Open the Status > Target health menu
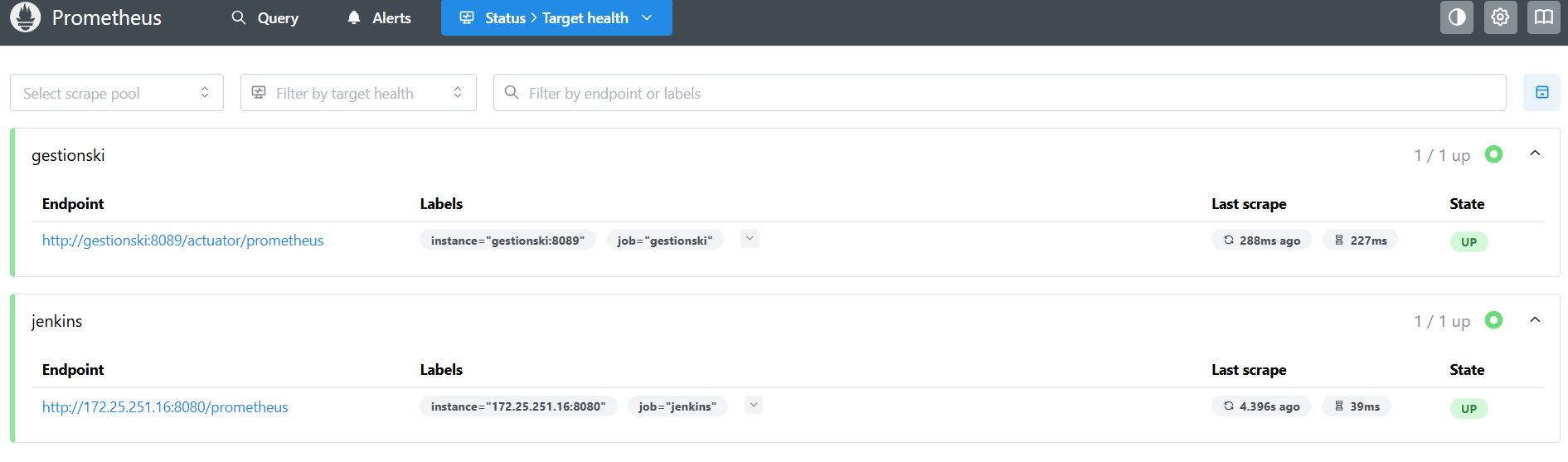Viewport: 1568px width, 462px height. pos(556,17)
